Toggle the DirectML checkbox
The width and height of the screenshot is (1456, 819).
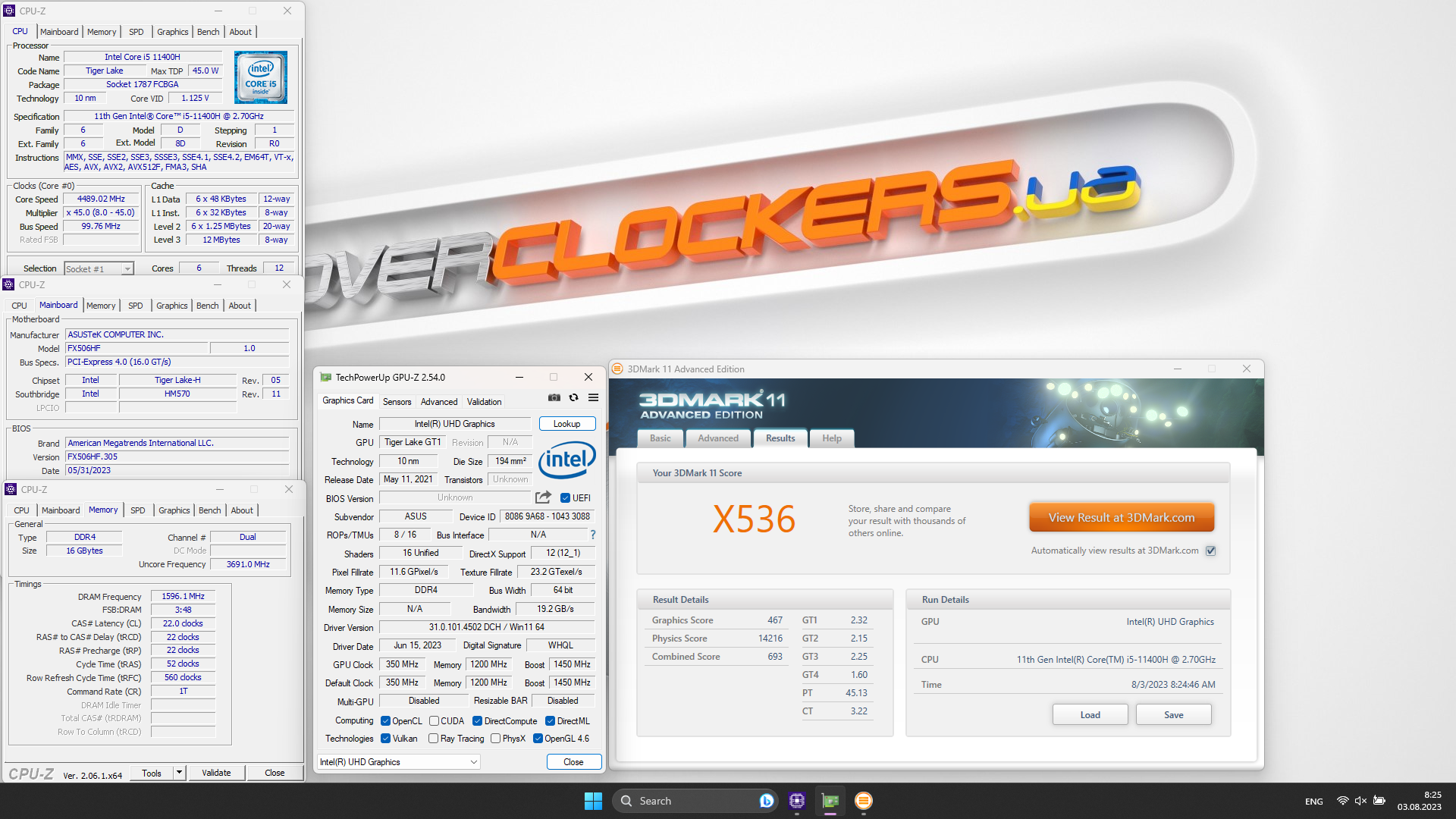[x=550, y=721]
